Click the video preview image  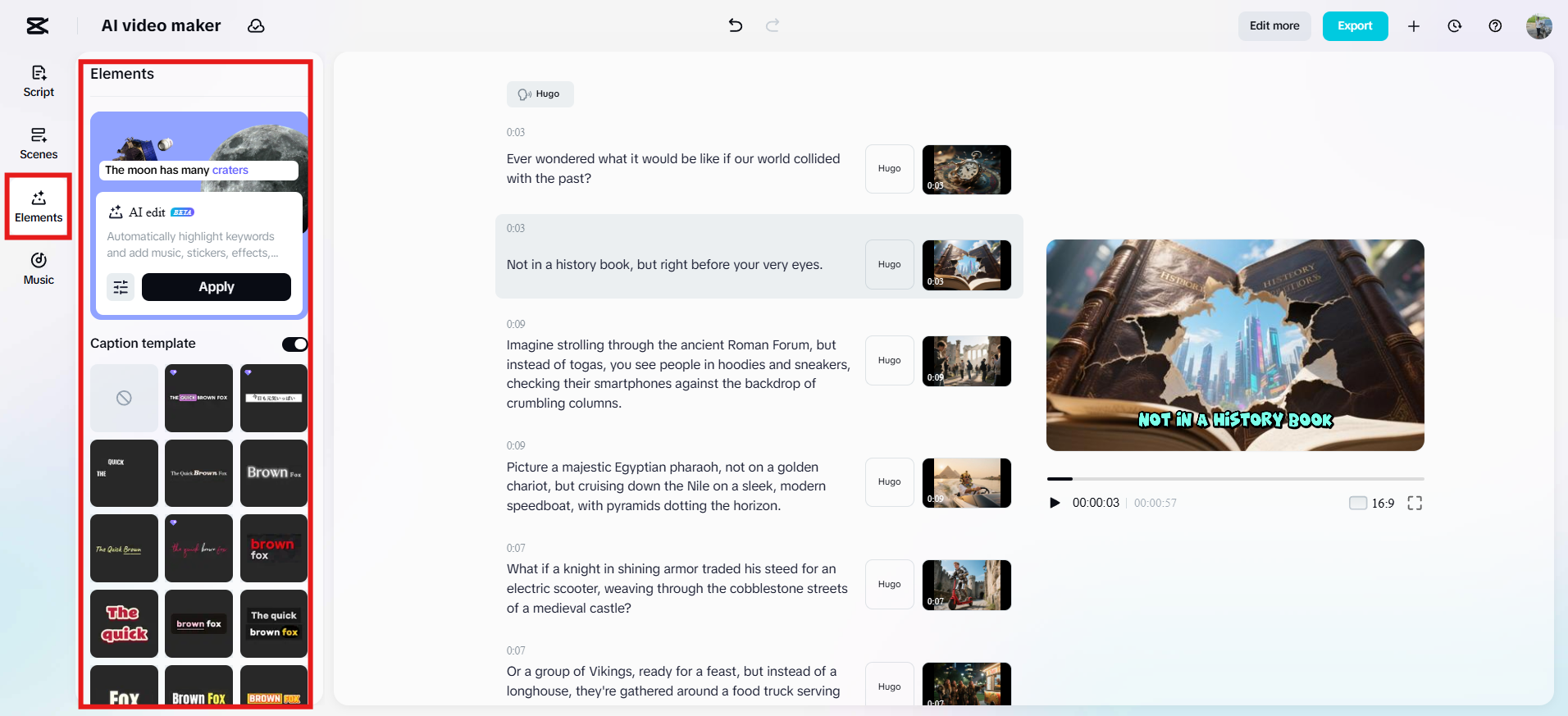(x=1235, y=345)
